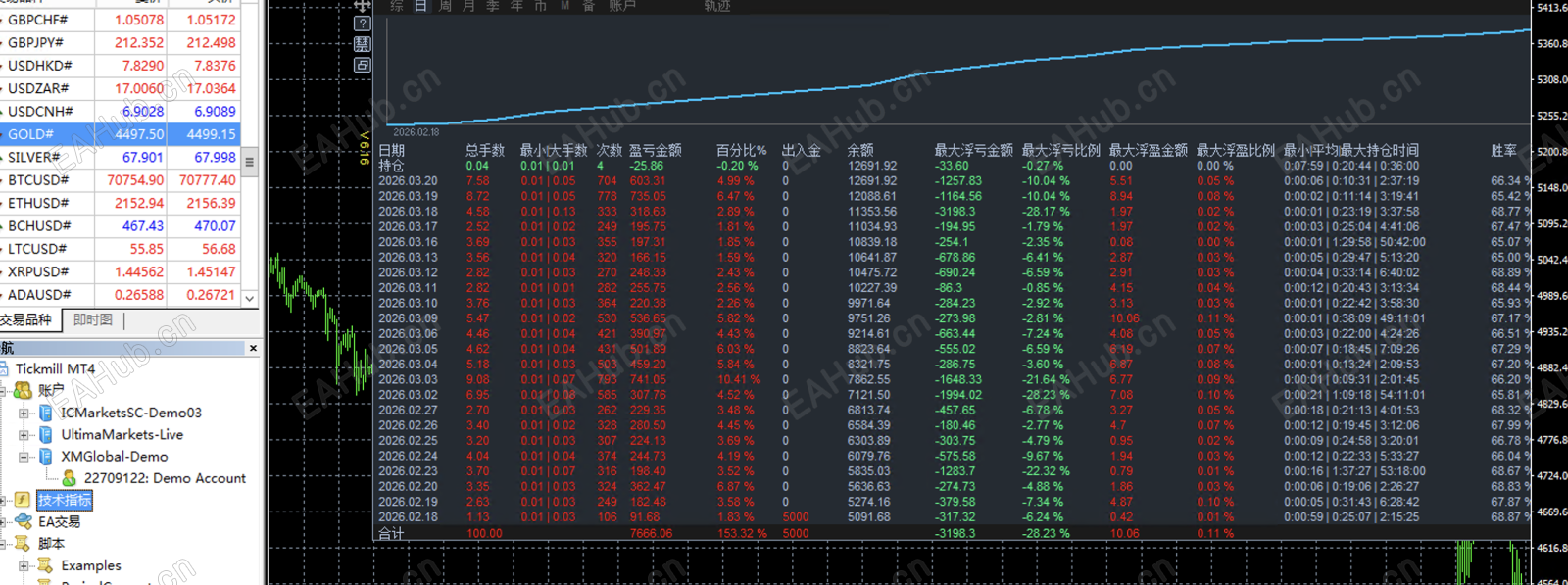Select the 月 monthly tab
This screenshot has width=1568, height=585.
[468, 5]
